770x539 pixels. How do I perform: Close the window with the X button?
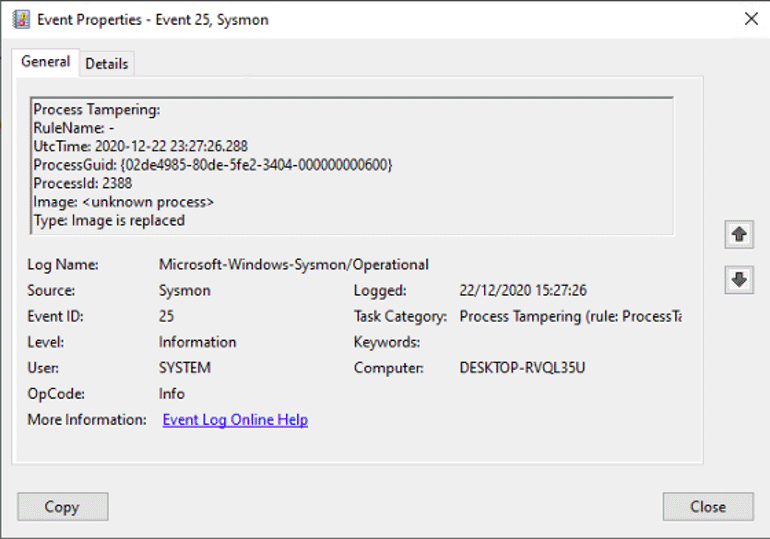tap(750, 18)
